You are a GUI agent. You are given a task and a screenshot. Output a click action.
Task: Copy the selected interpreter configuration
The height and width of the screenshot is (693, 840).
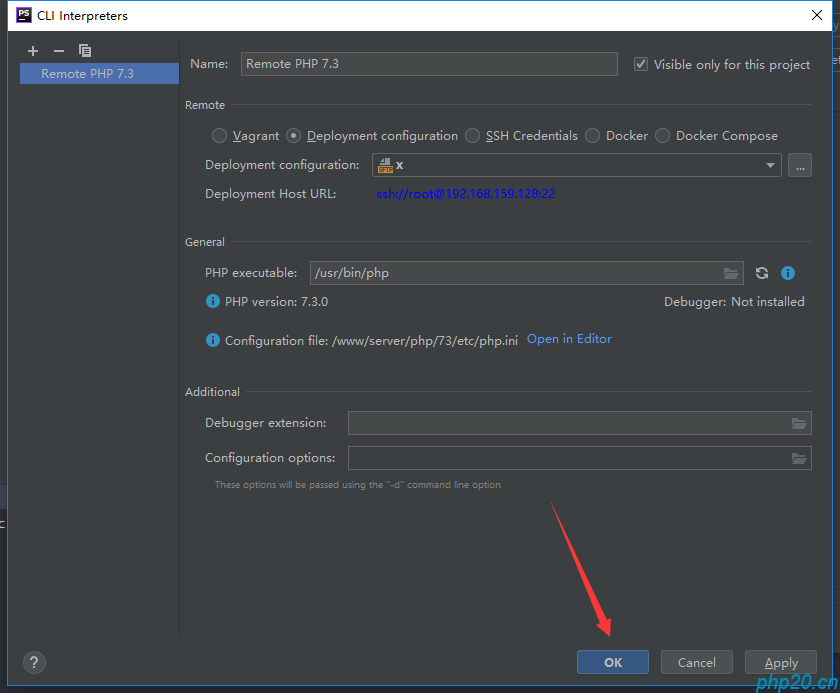coord(85,51)
